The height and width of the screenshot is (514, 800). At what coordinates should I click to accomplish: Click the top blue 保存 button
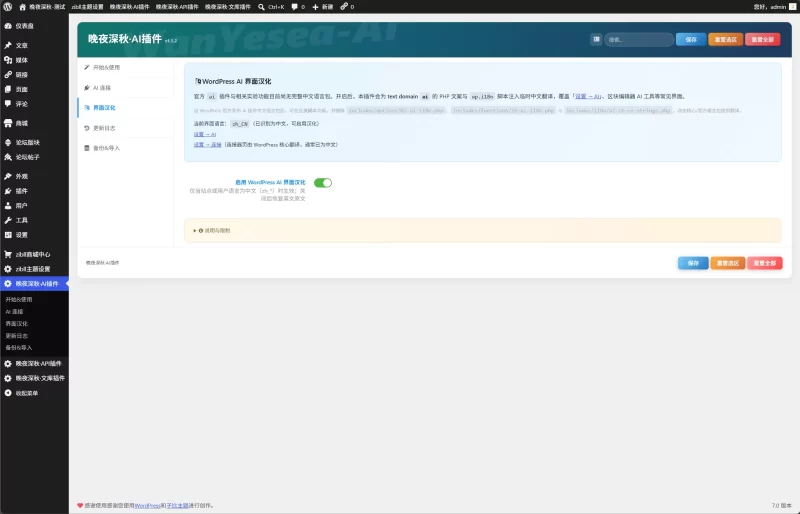(x=691, y=39)
